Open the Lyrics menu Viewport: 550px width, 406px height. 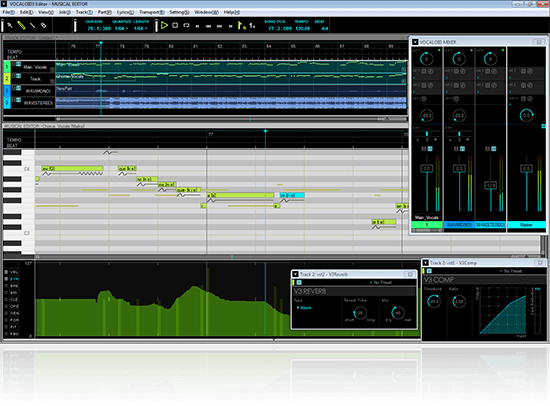point(125,12)
